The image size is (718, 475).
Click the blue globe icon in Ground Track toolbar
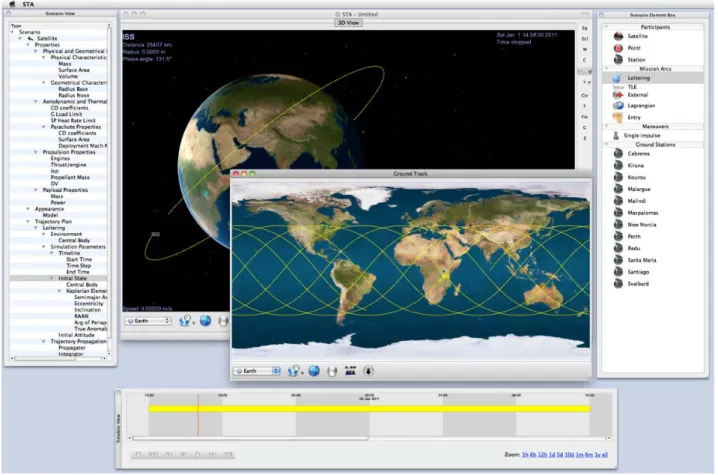(x=314, y=371)
